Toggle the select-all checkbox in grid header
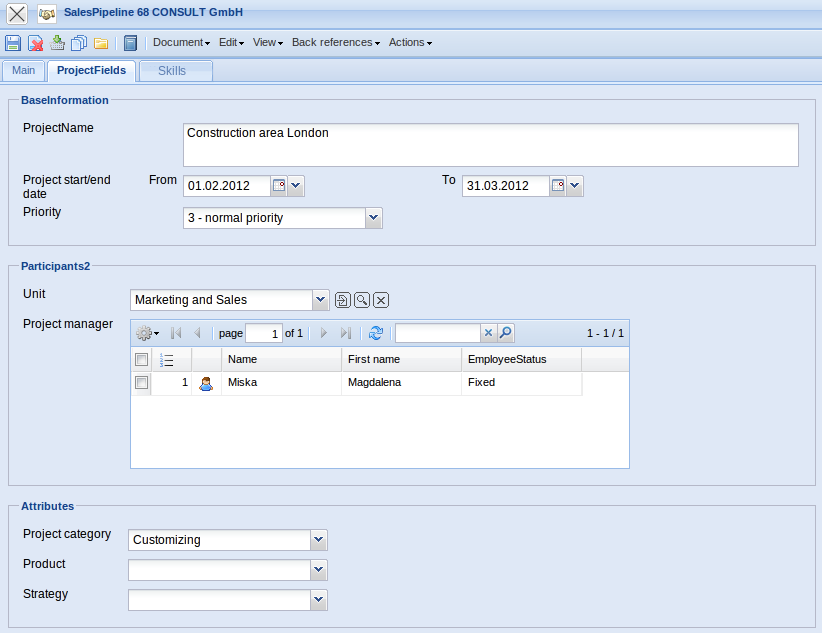 pyautogui.click(x=142, y=360)
